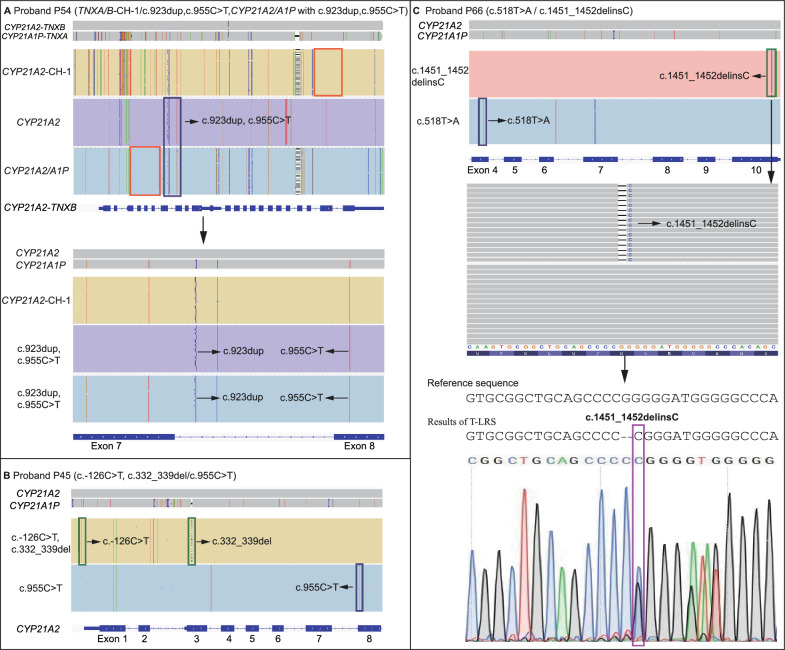Select 'CYP21A2-TNXB' label beside the gene model
This screenshot has width=785, height=650.
pos(40,207)
